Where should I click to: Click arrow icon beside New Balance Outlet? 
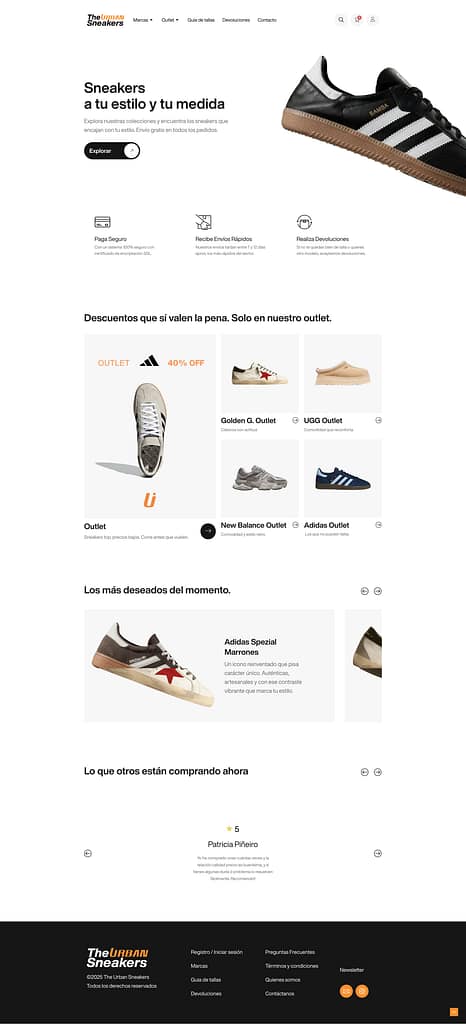click(x=296, y=525)
